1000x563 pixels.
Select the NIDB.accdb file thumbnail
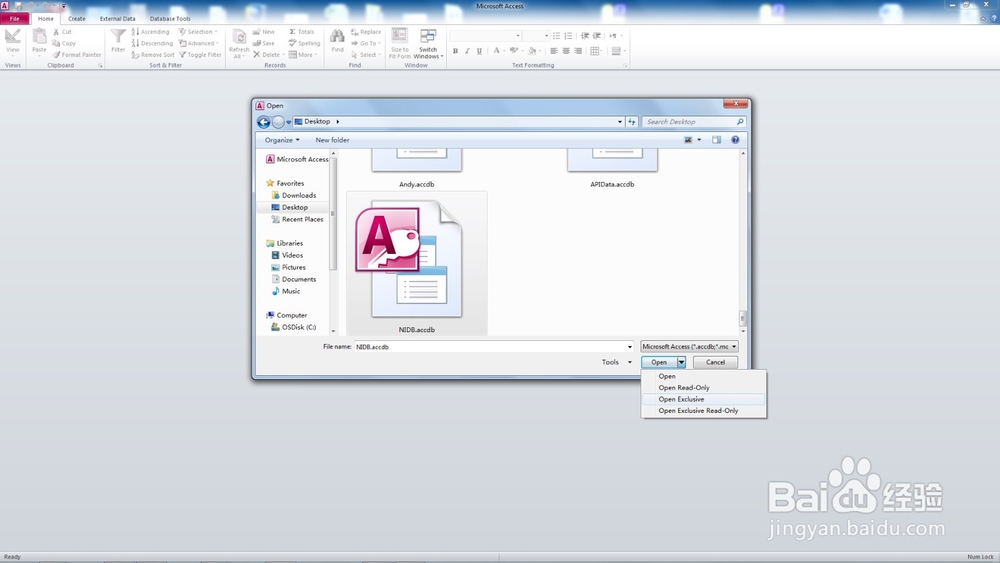tap(416, 263)
